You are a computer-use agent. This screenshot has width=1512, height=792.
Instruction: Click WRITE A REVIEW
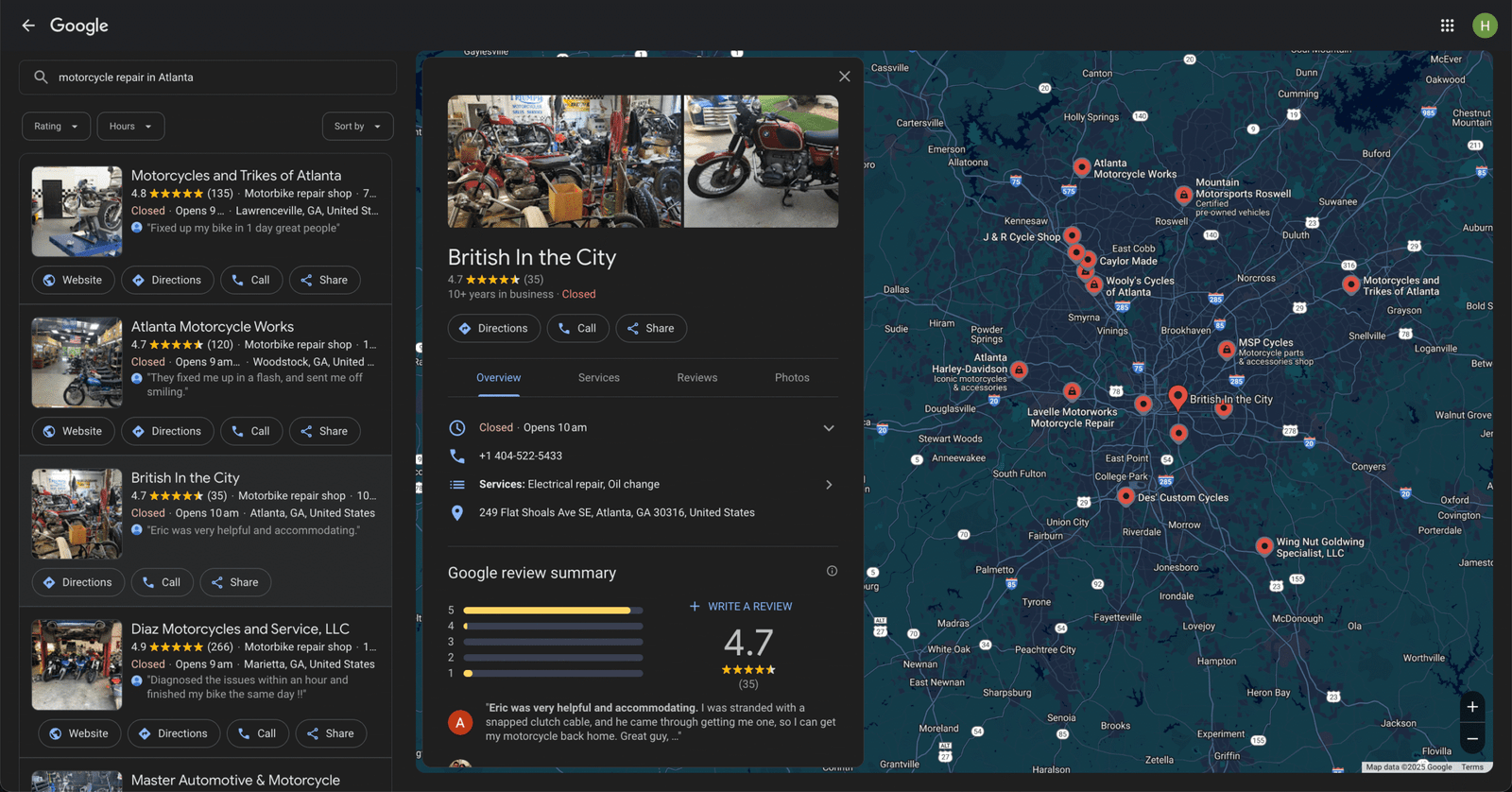[x=741, y=607]
